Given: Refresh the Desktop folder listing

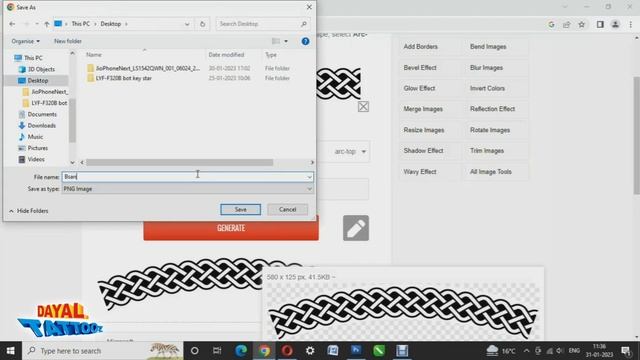Looking at the screenshot, I should pos(202,24).
